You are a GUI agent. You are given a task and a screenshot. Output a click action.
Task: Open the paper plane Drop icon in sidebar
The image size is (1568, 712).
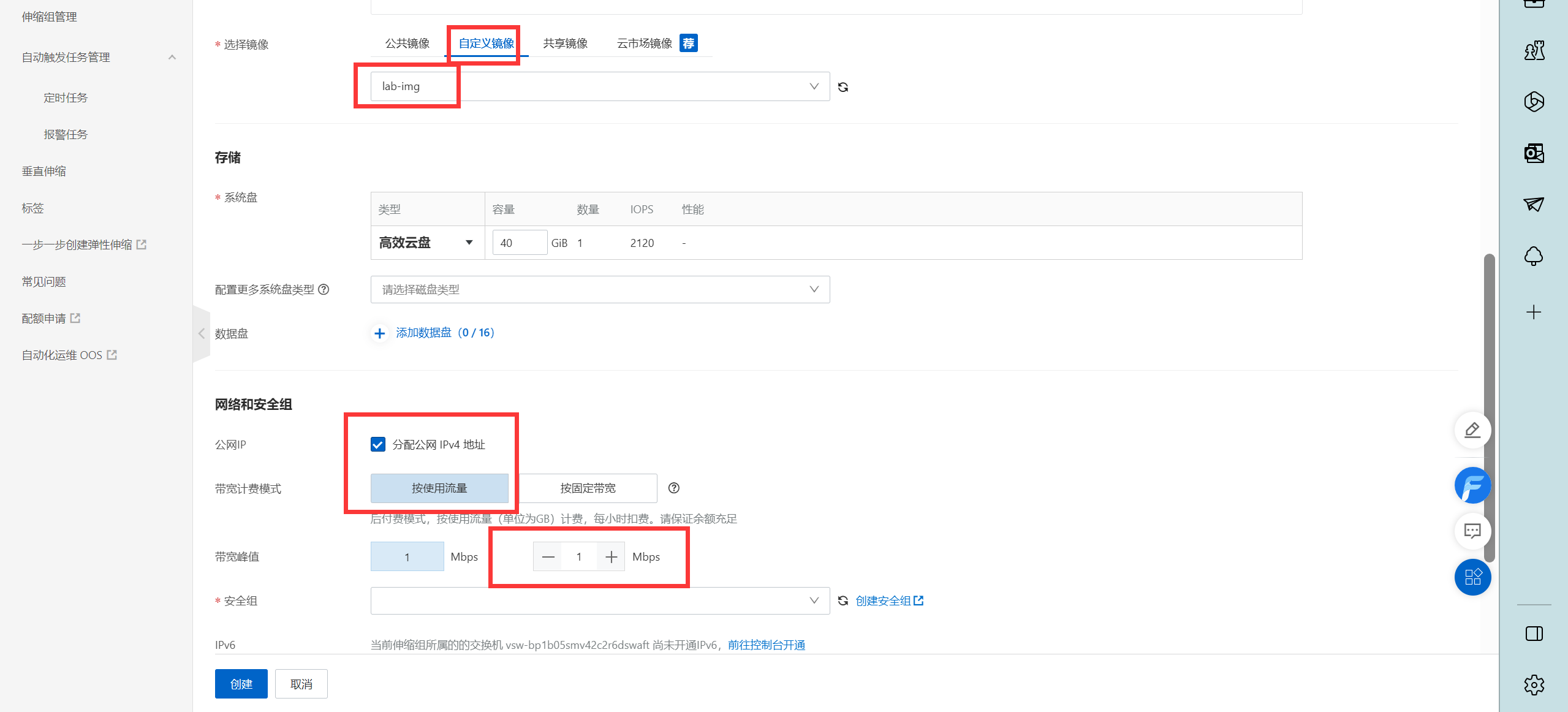[1534, 204]
